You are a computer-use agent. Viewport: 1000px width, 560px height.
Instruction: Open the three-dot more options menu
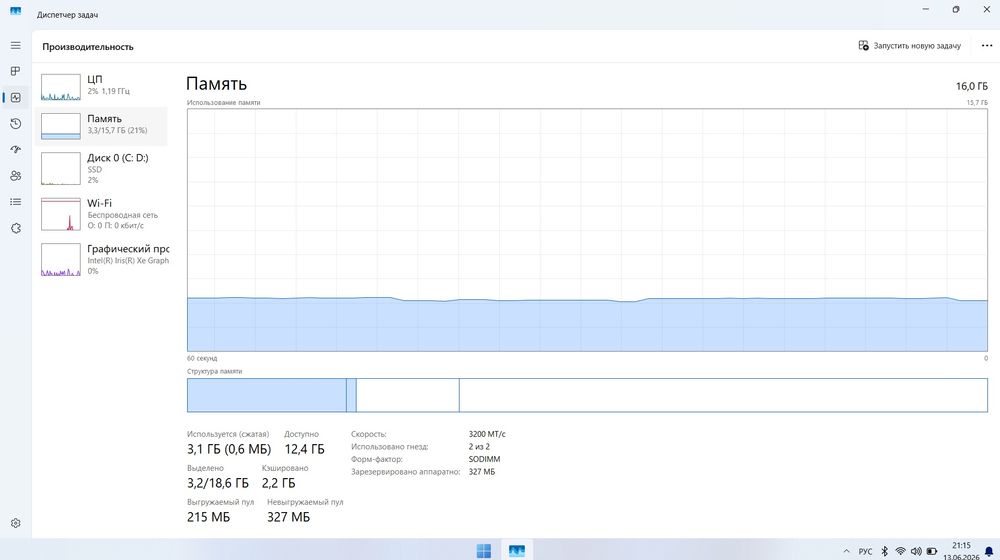(x=987, y=46)
